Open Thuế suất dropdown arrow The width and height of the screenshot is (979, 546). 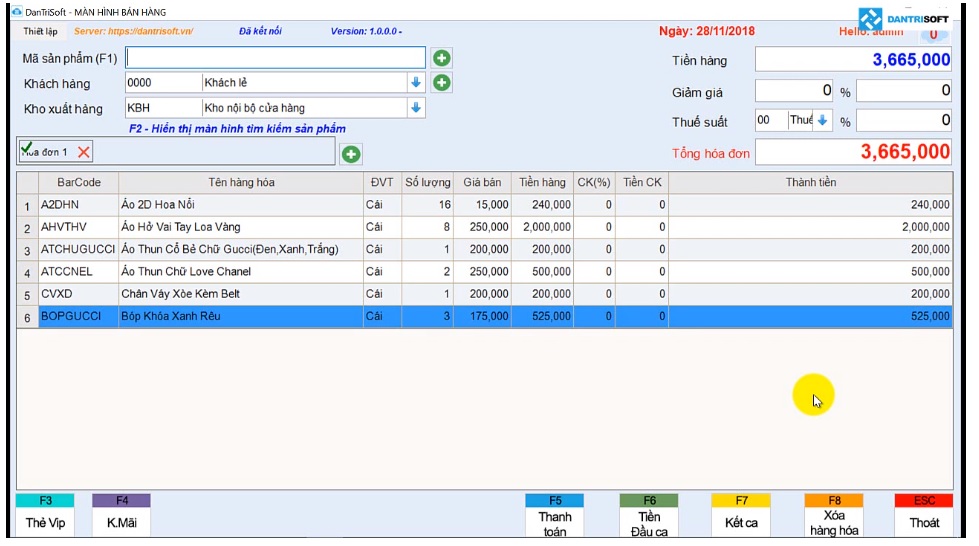(x=822, y=120)
